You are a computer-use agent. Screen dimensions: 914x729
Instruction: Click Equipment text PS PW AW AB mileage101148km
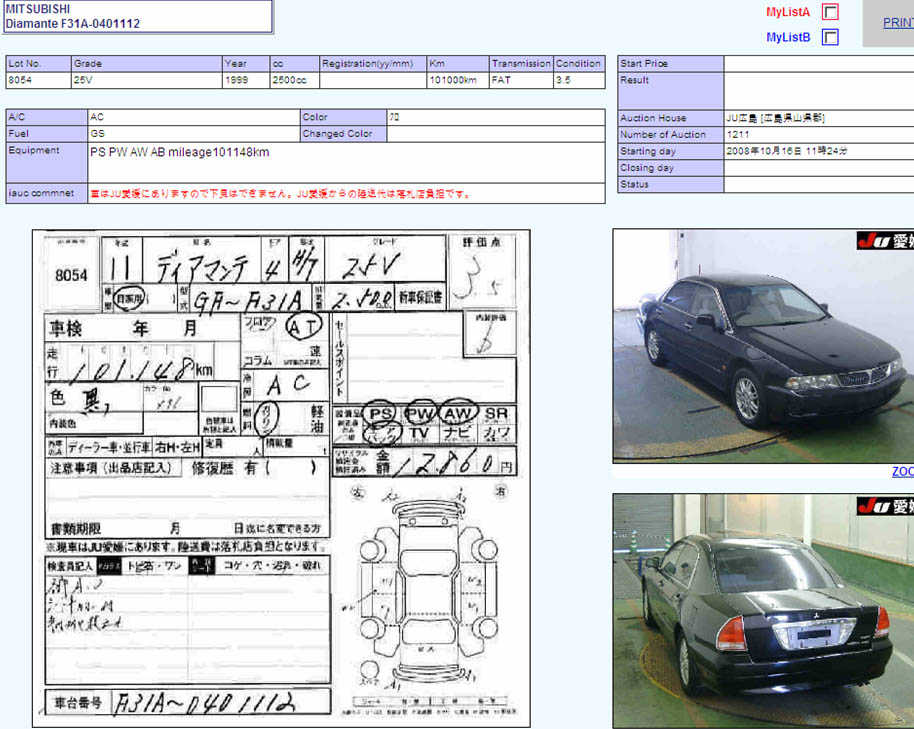click(180, 152)
